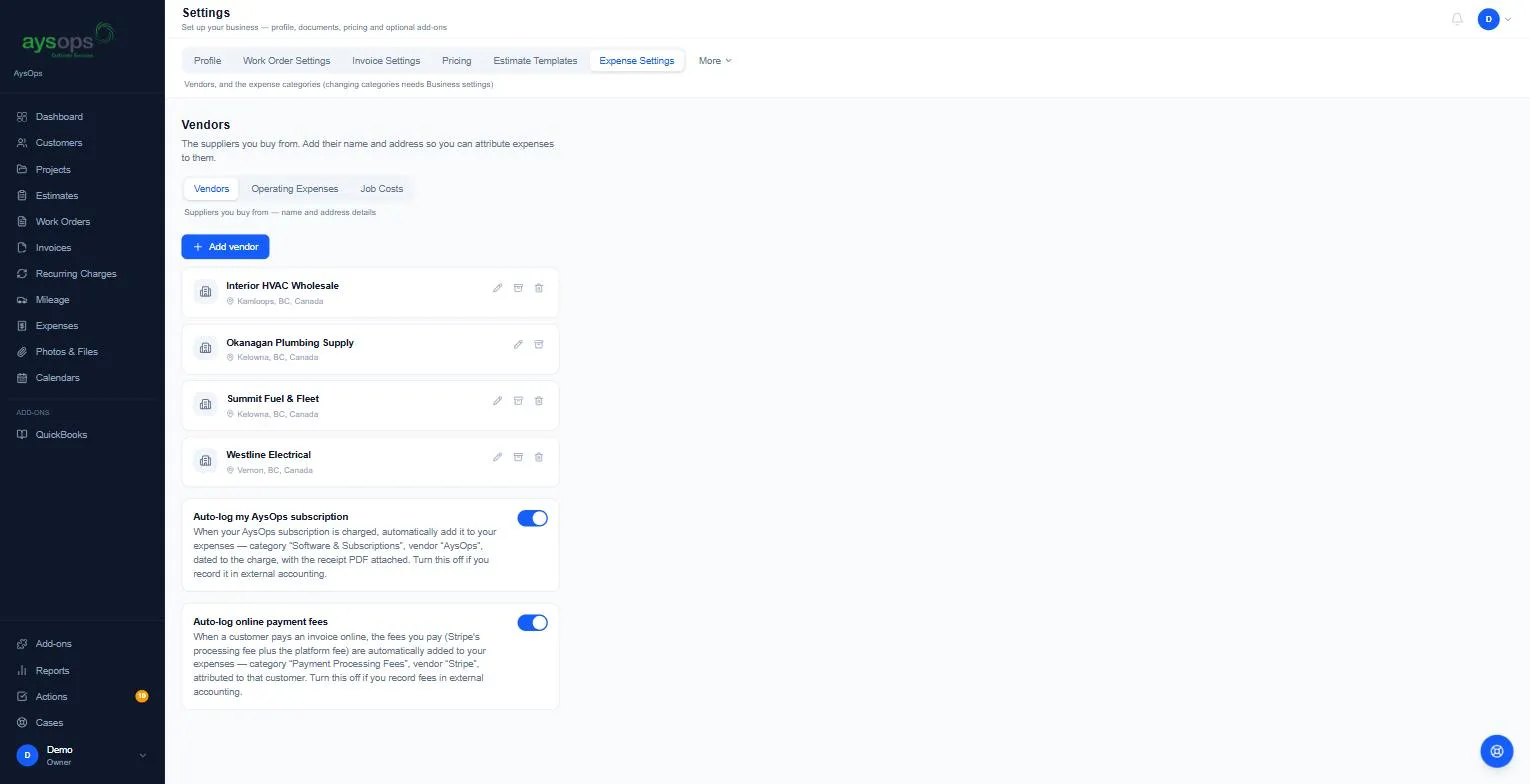Archive the Okanagan Plumbing Supply vendor
This screenshot has height=784, width=1530.
pyautogui.click(x=538, y=345)
